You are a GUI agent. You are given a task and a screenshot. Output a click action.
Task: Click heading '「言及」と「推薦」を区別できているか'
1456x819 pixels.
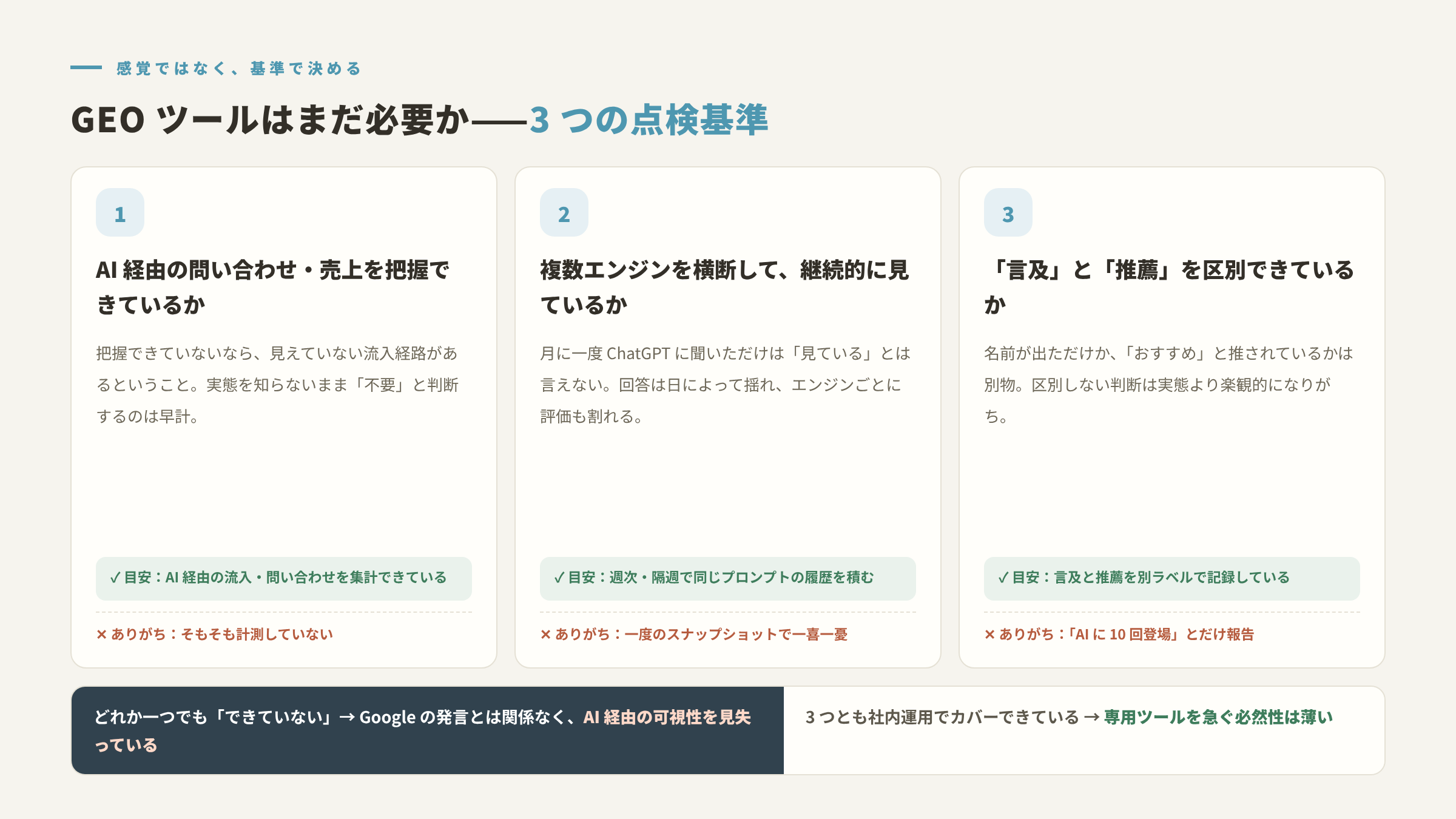click(1169, 287)
